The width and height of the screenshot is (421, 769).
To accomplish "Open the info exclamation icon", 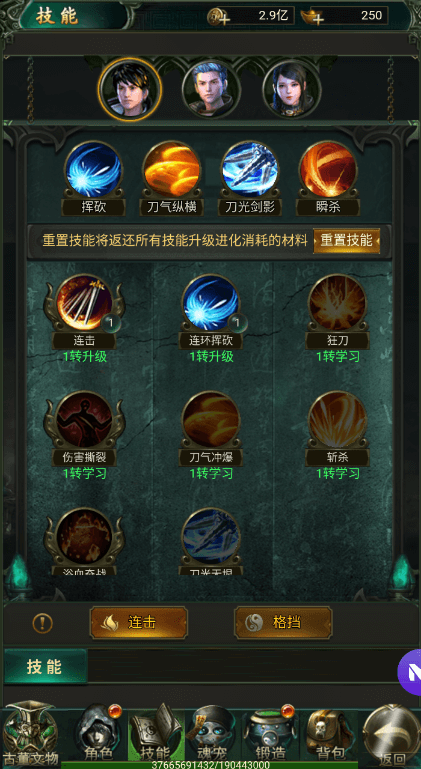I will coord(43,623).
